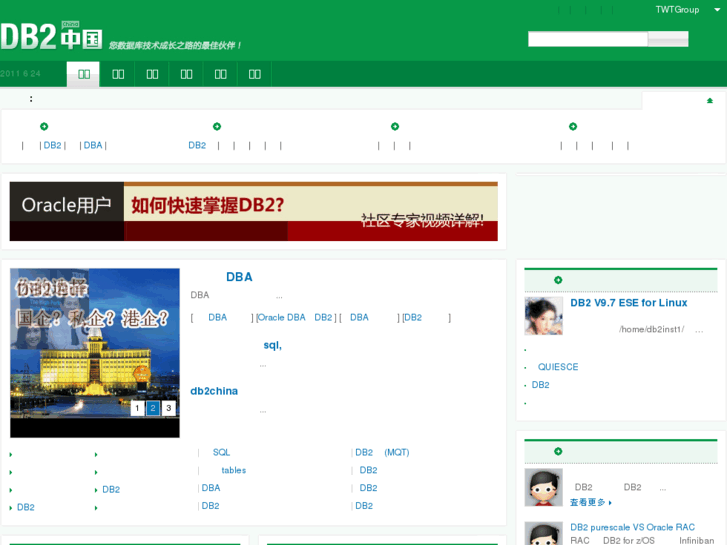This screenshot has width=727, height=545.
Task: Click the DB2 China site logo
Action: [x=51, y=36]
